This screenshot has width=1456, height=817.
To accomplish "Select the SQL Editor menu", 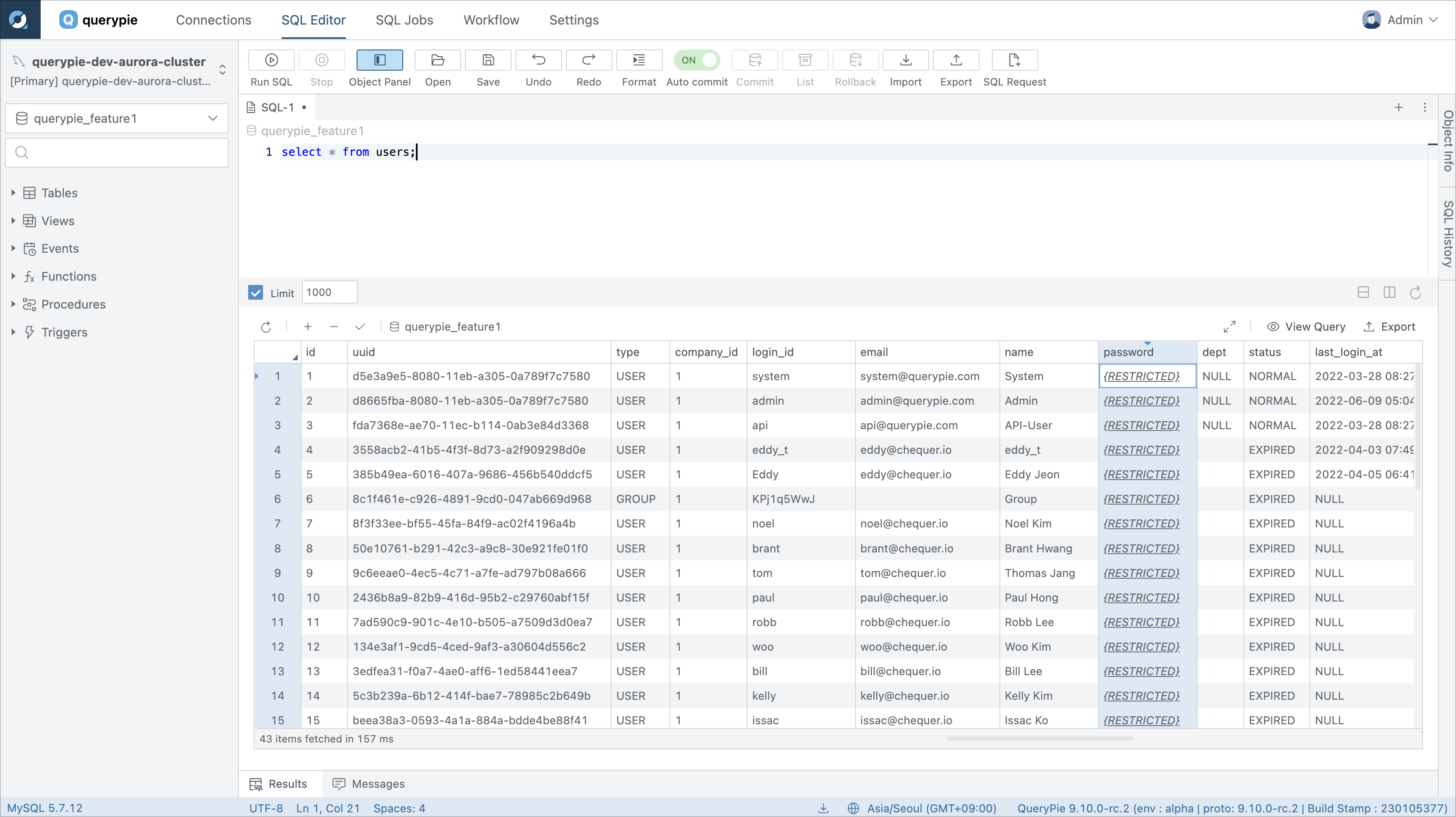I will (x=313, y=20).
